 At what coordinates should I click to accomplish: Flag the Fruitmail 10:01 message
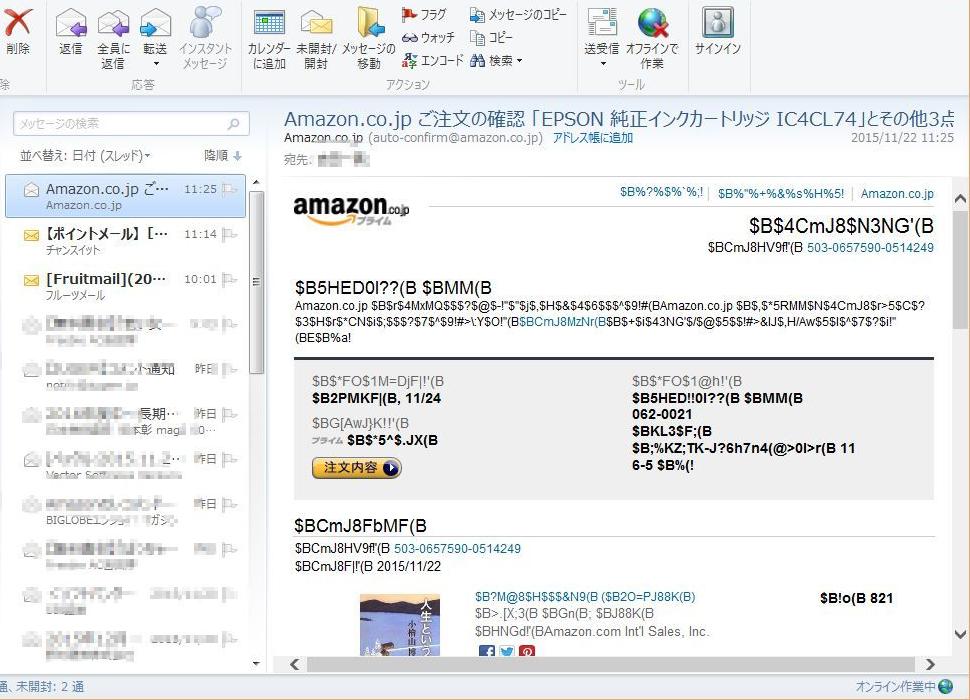pyautogui.click(x=230, y=280)
